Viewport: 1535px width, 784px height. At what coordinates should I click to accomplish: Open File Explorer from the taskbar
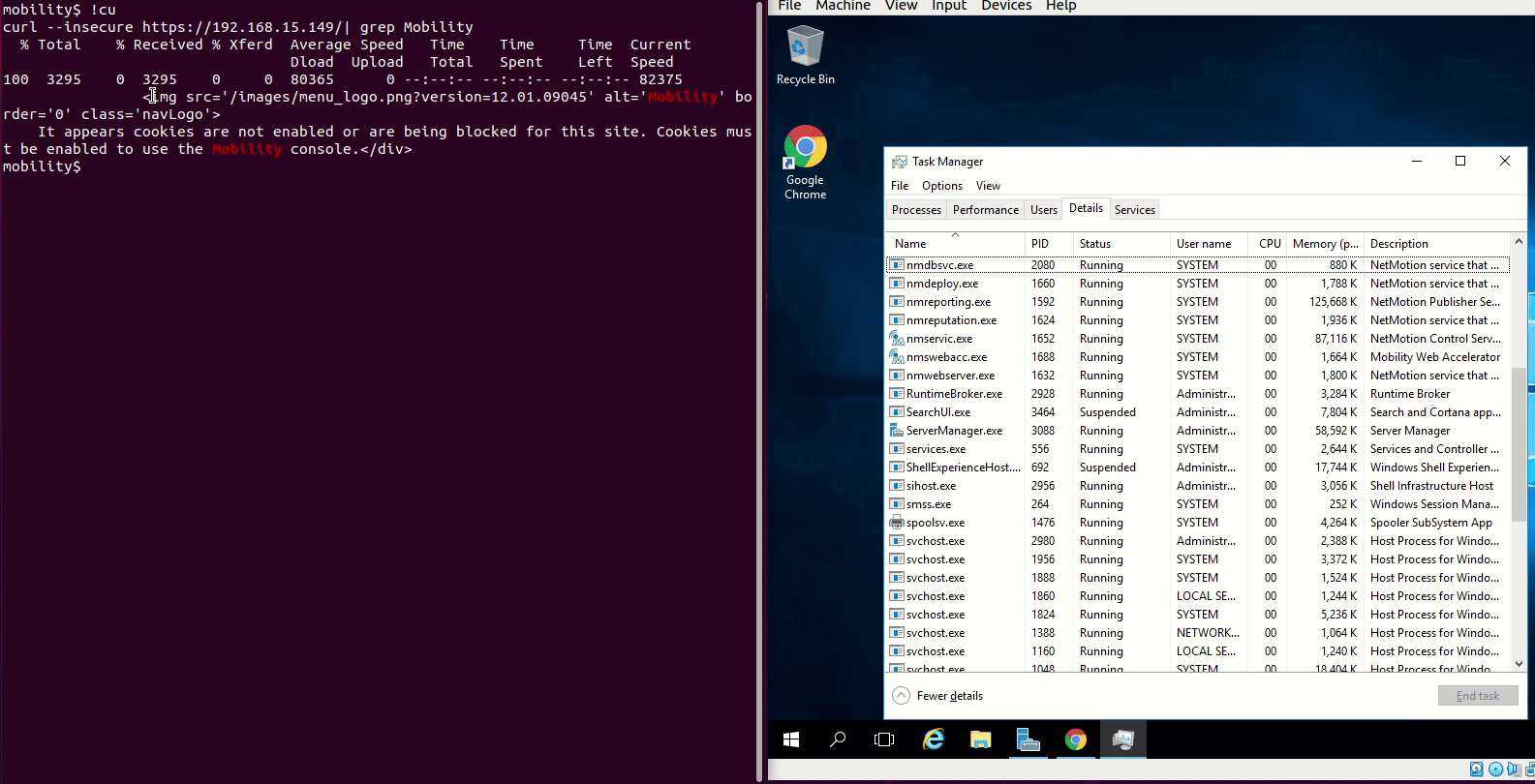pyautogui.click(x=980, y=739)
